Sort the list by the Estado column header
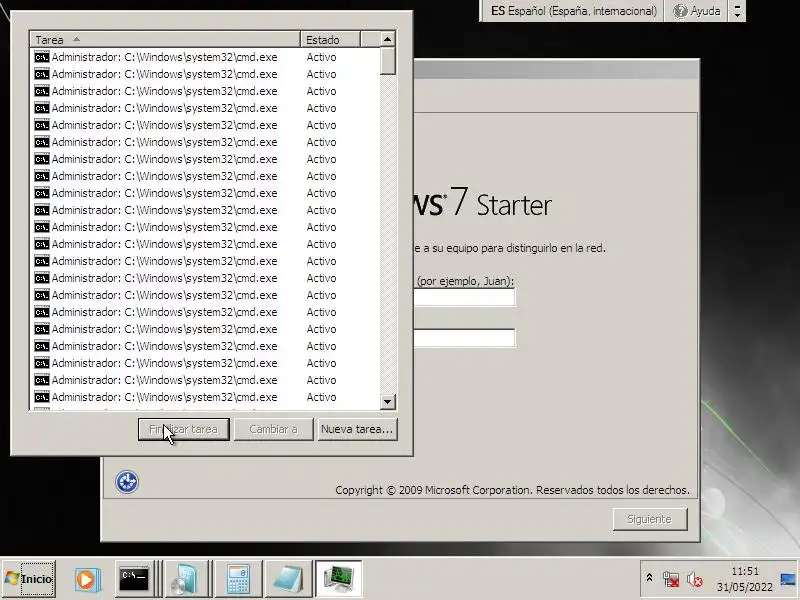 pos(331,40)
